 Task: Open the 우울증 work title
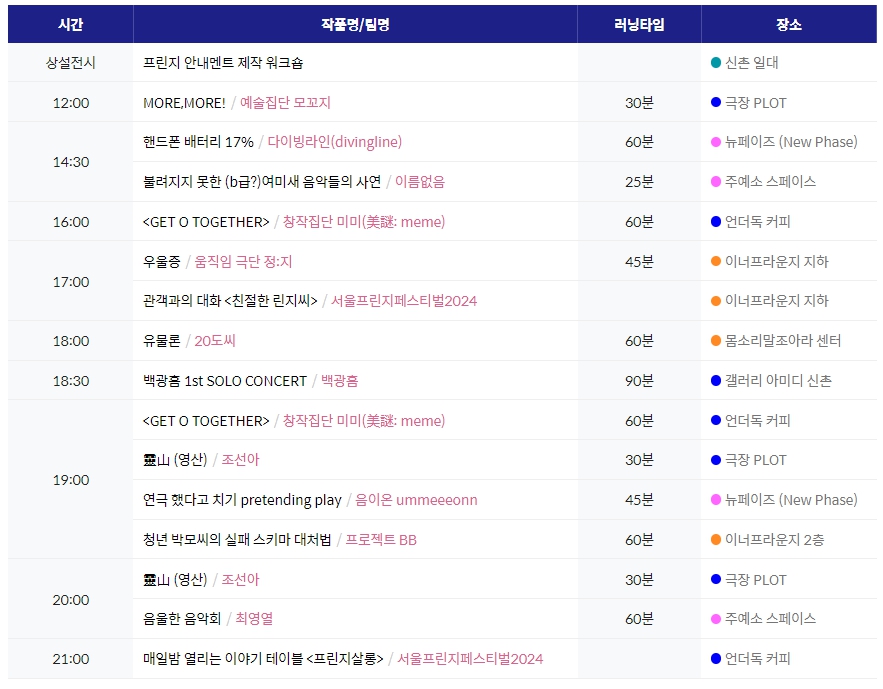(162, 262)
